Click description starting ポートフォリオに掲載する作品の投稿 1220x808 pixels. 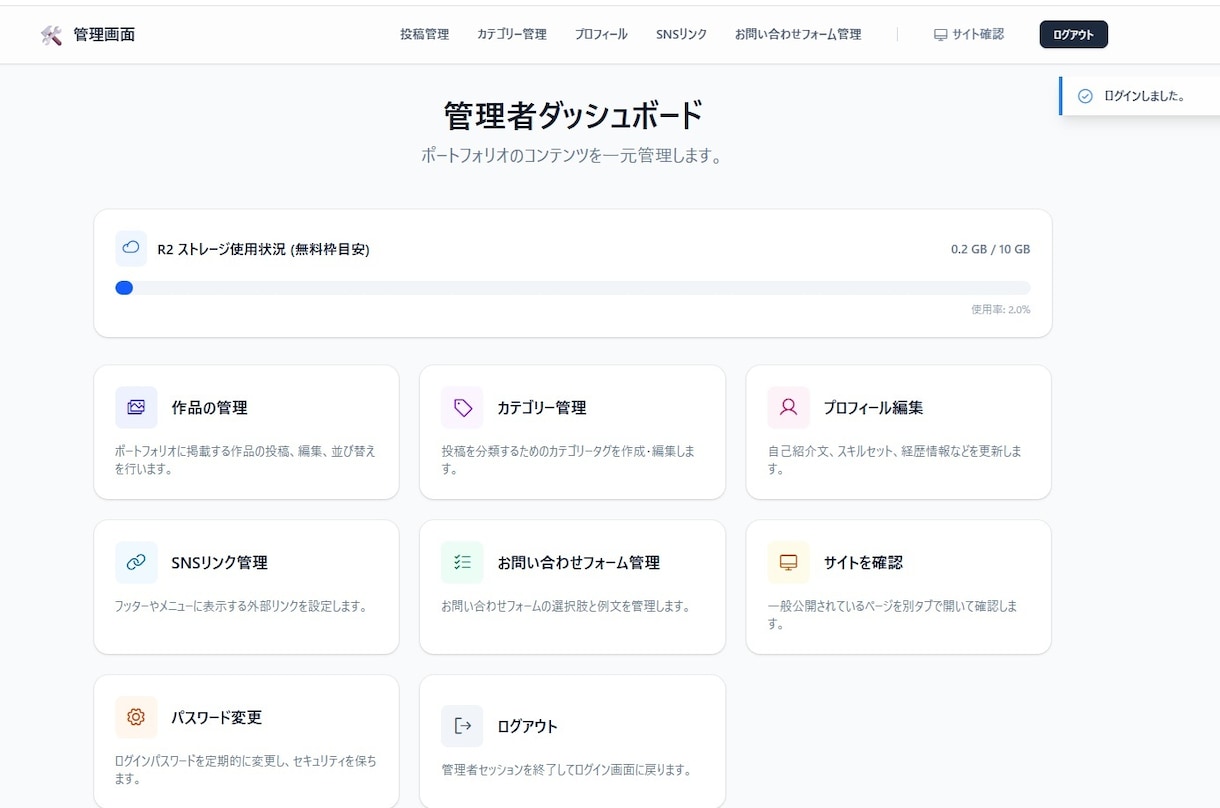pyautogui.click(x=246, y=460)
